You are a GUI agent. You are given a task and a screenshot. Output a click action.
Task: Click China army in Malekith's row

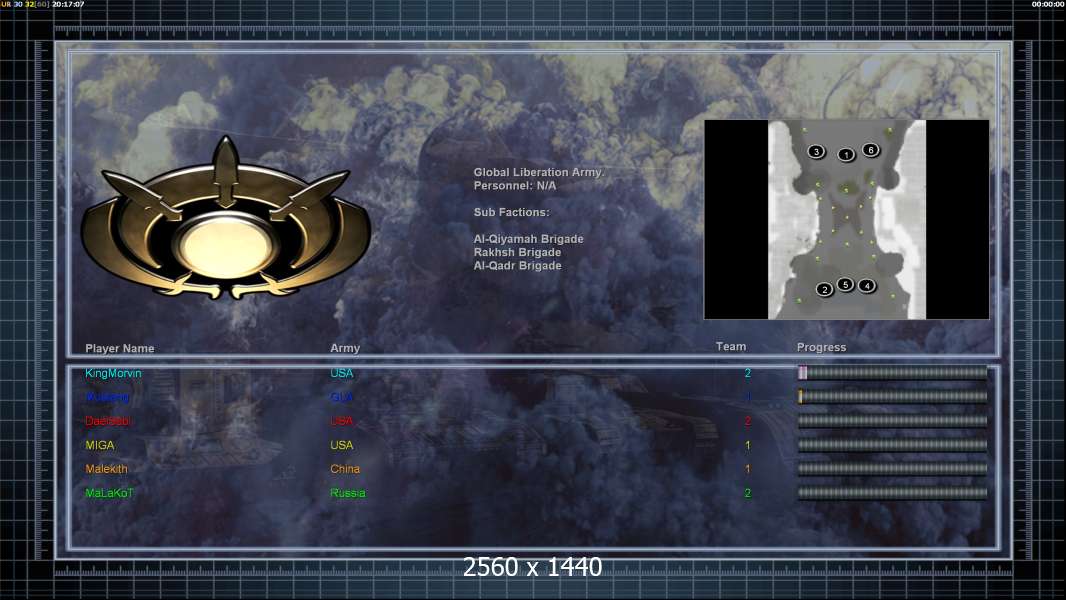point(345,469)
